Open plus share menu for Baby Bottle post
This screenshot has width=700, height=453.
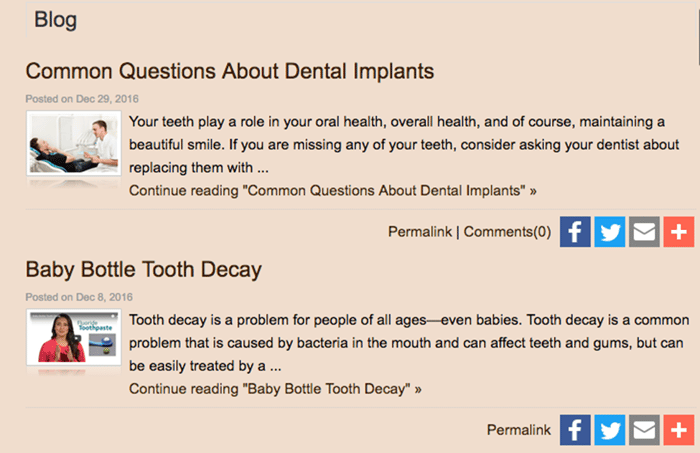coord(679,430)
